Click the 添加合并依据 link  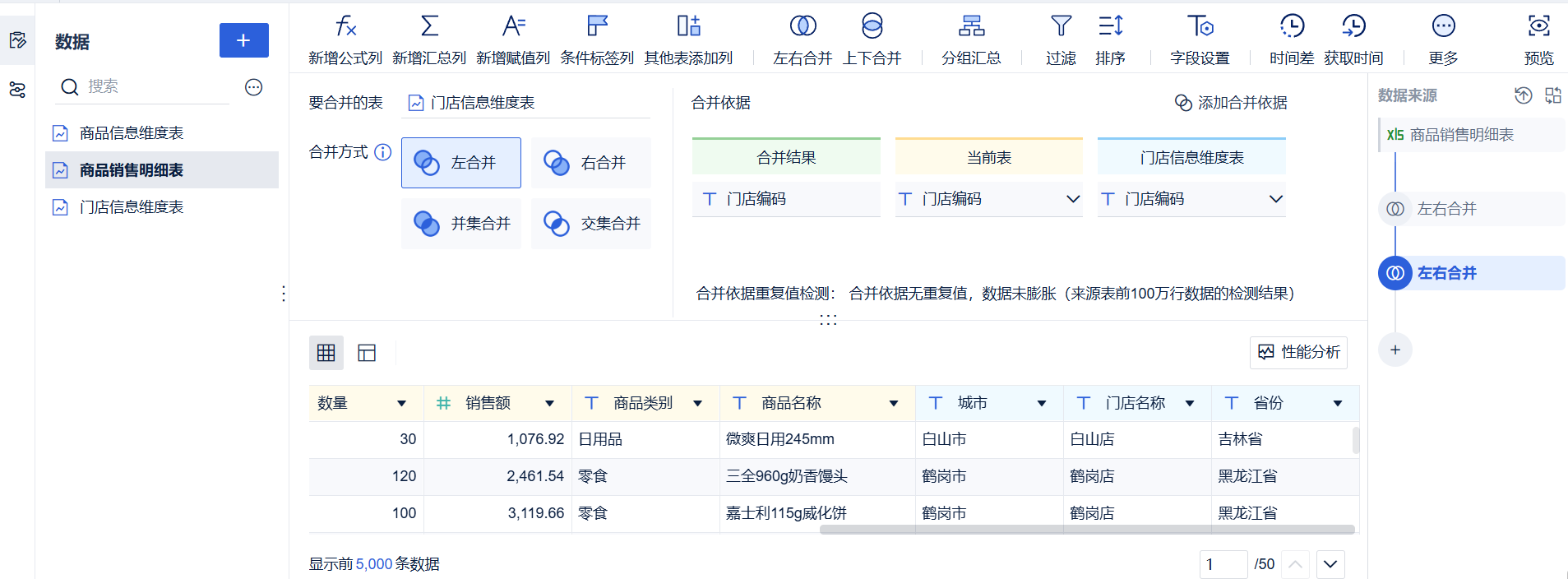[x=1231, y=103]
